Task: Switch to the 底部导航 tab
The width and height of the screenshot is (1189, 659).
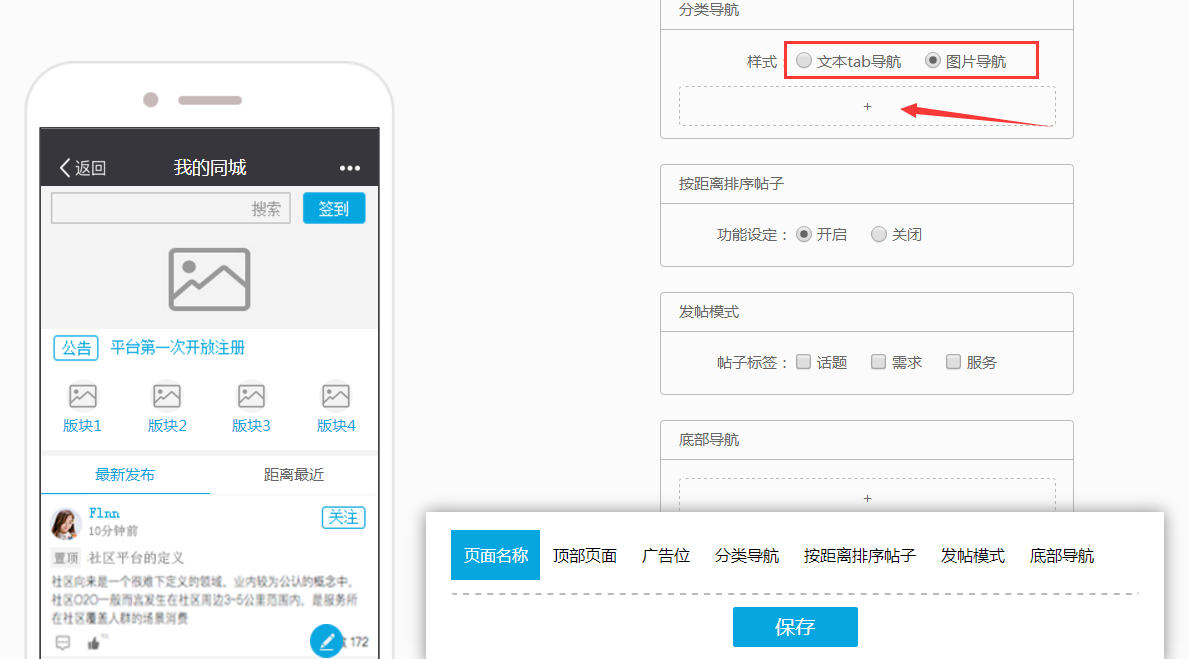Action: [1062, 556]
